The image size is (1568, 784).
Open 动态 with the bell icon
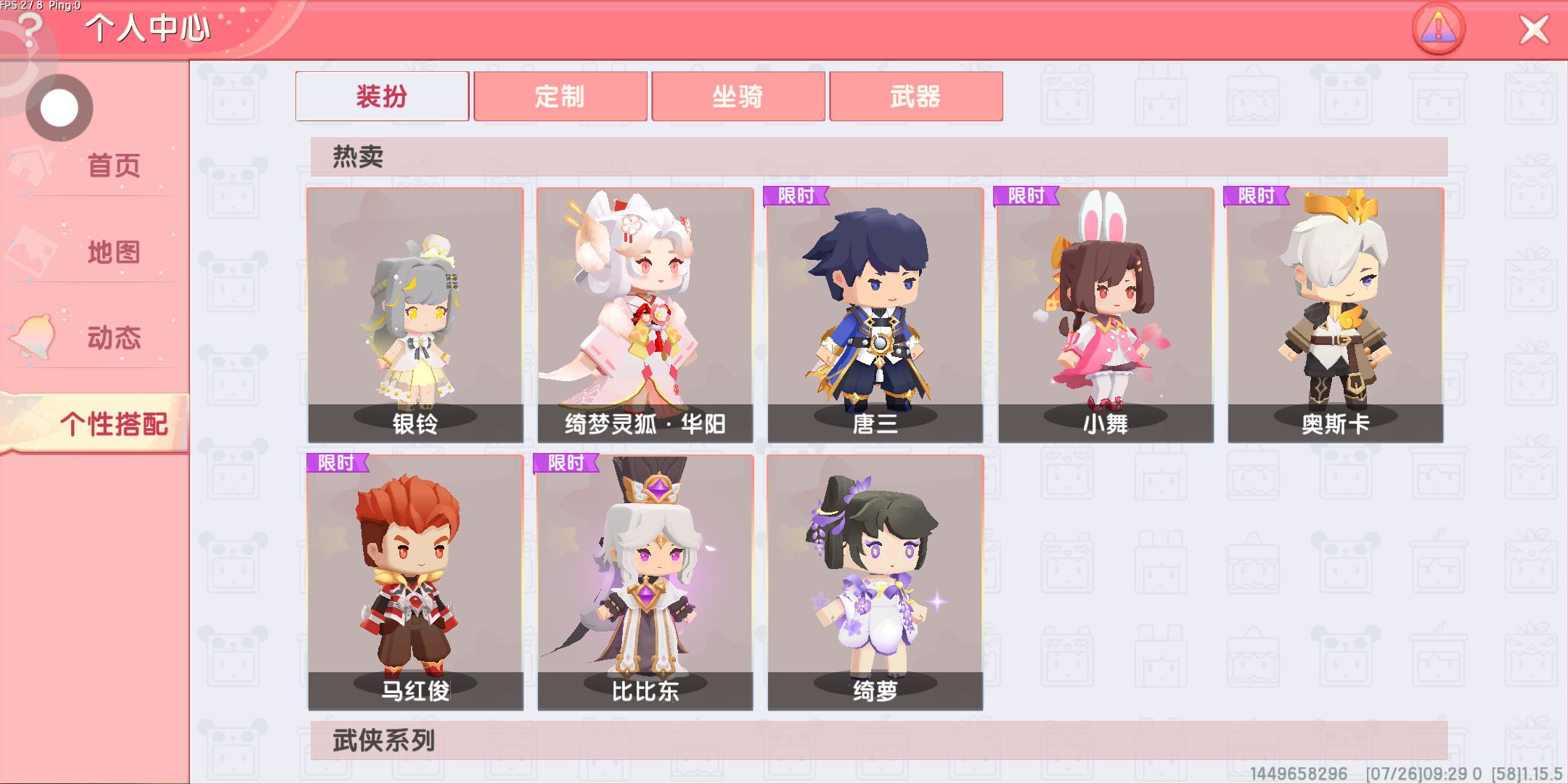click(x=94, y=338)
